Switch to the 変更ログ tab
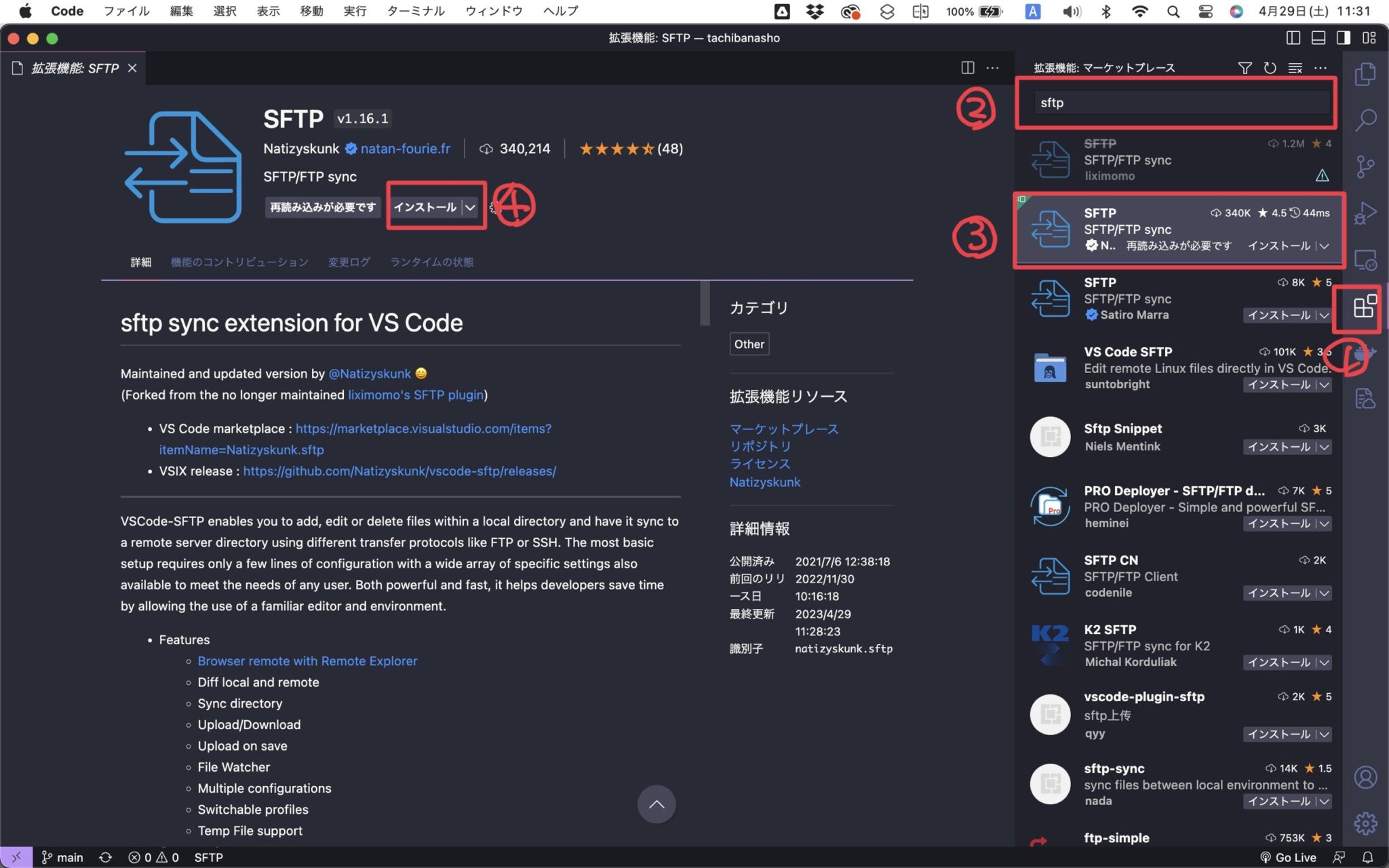 349,262
